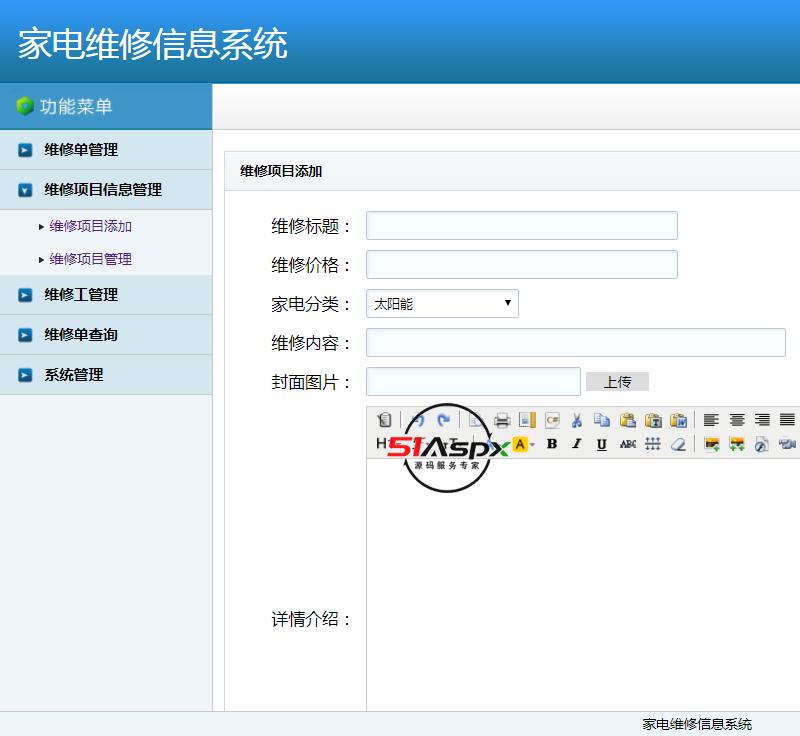Open the 家电分类 dropdown
This screenshot has height=736, width=800.
(441, 303)
